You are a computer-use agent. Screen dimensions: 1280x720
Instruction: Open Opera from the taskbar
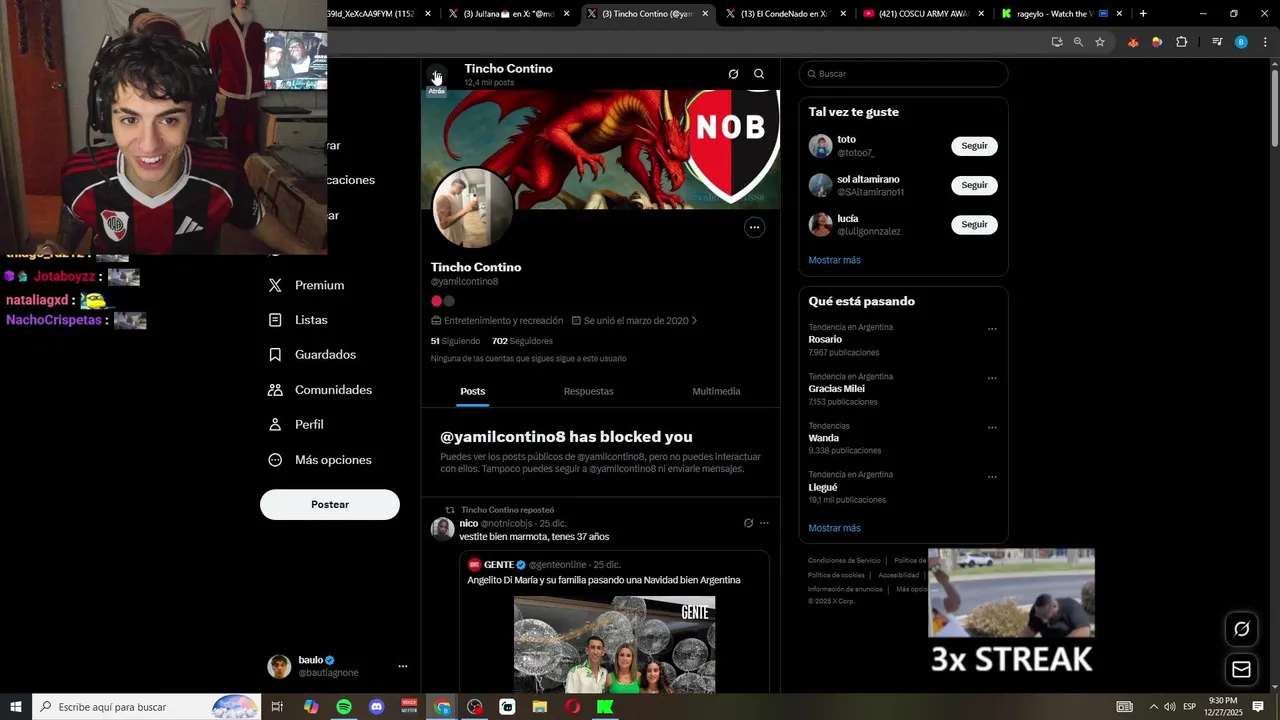point(572,707)
